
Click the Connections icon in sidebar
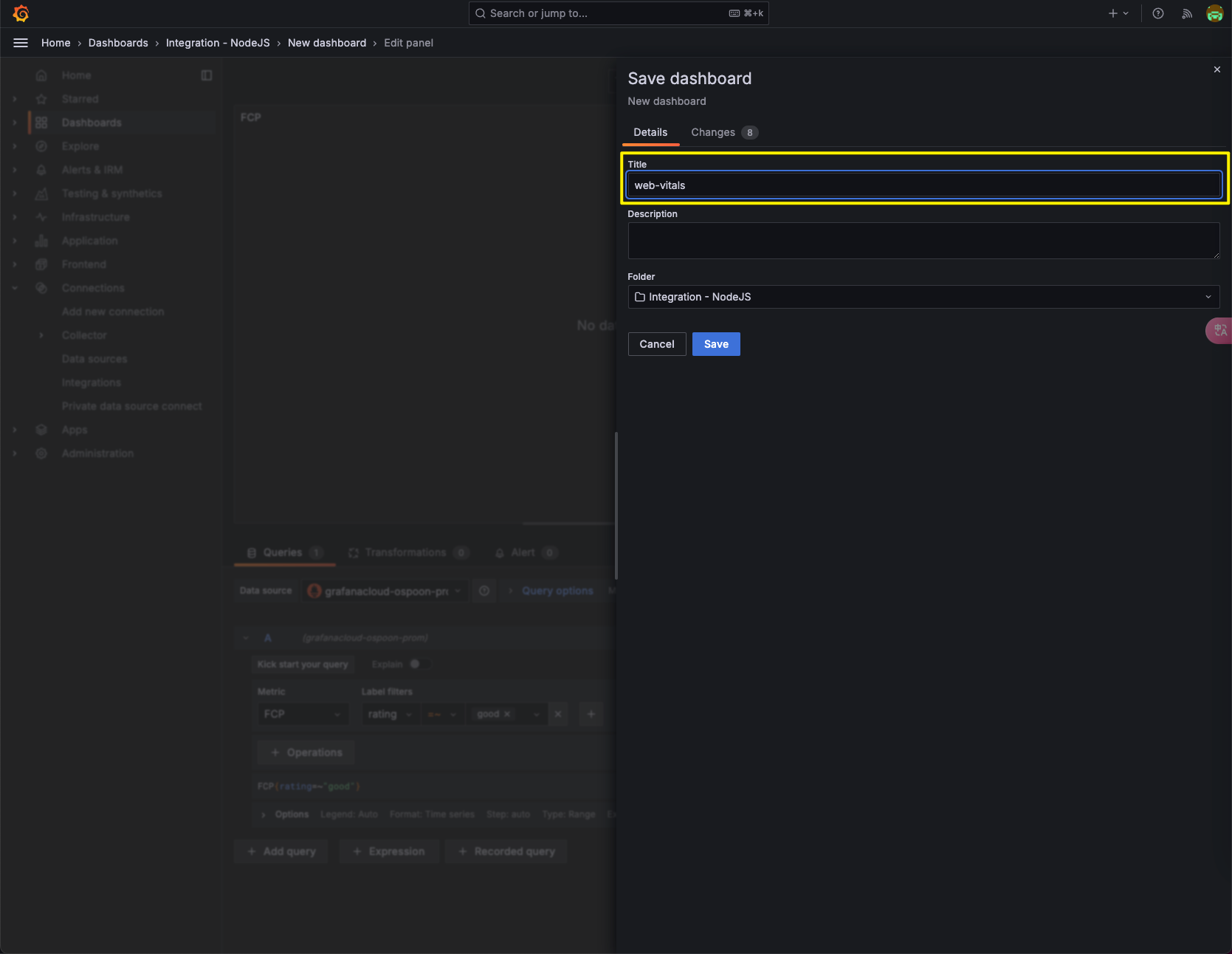(x=41, y=288)
